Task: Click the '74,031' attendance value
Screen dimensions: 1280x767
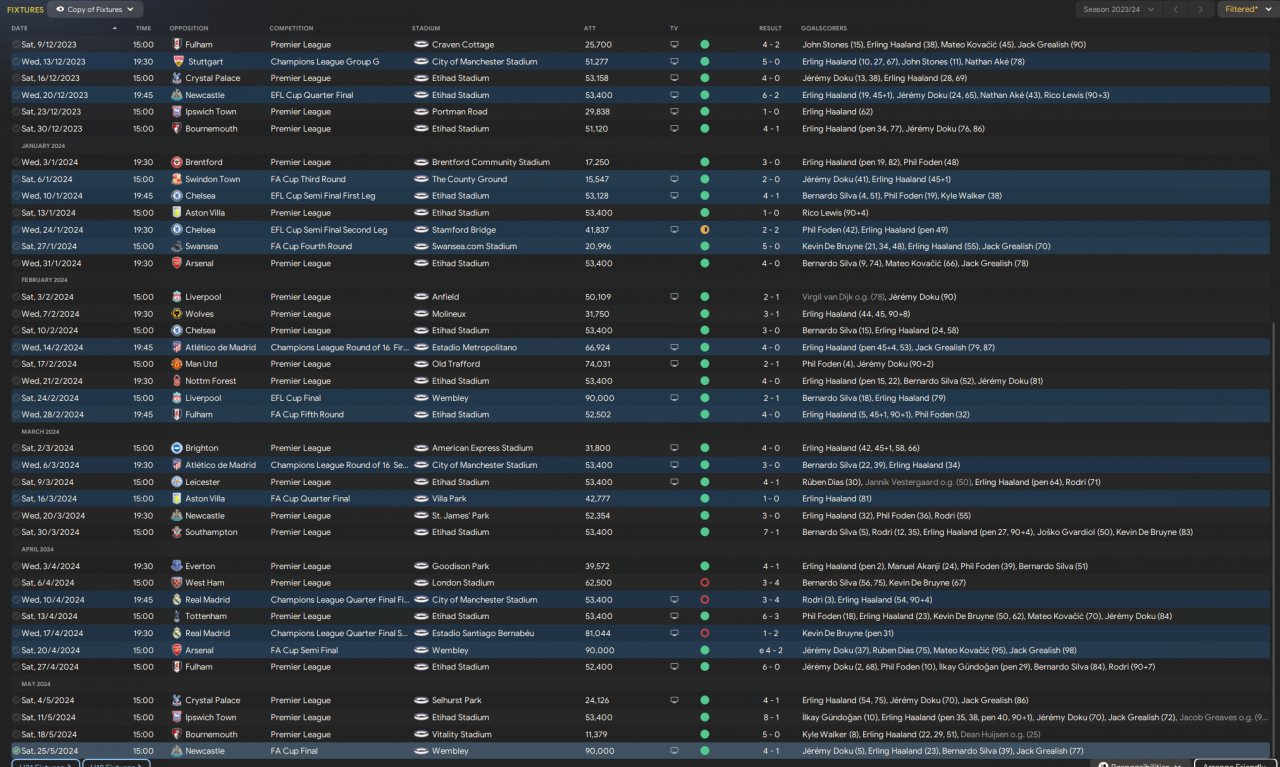Action: click(598, 364)
